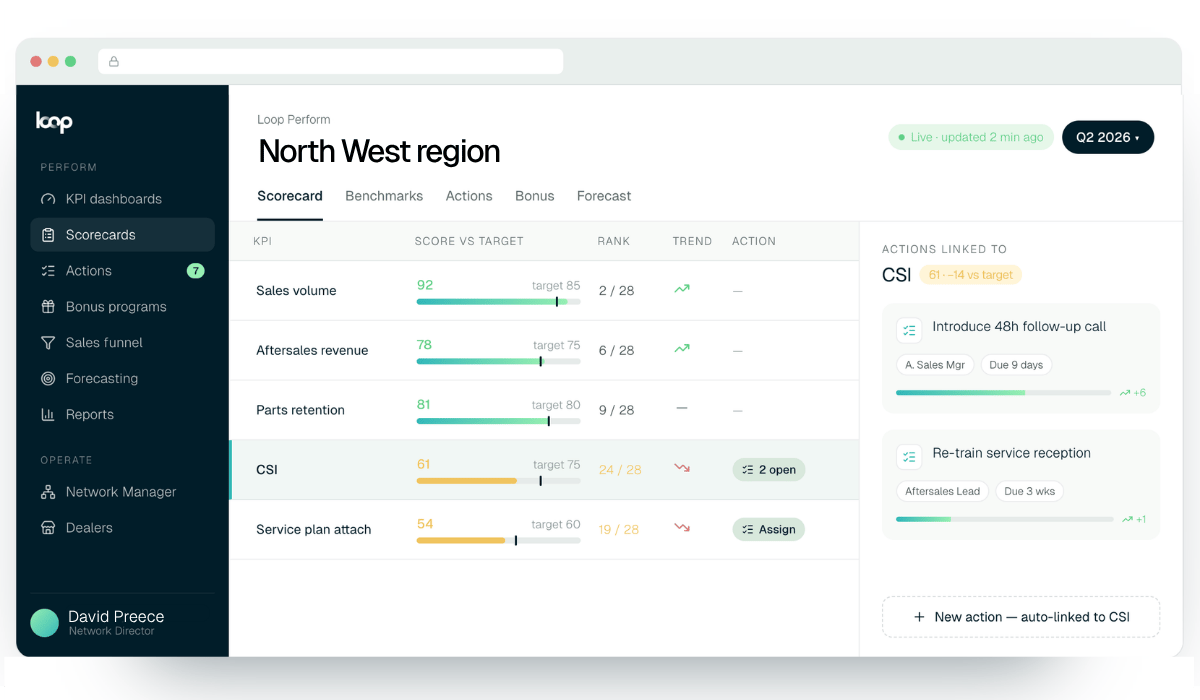This screenshot has height=700, width=1200.
Task: Click the Actions checklist icon in sidebar
Action: [x=48, y=271]
